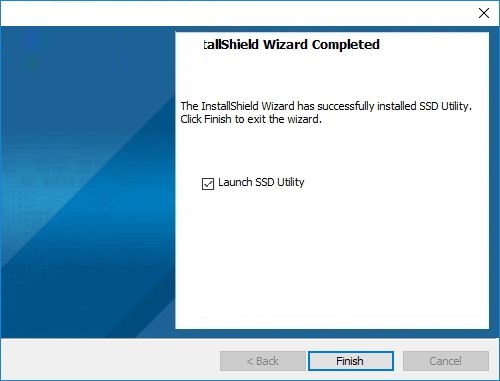The image size is (500, 381).
Task: Click the 'Launch SSD Utility' label text
Action: [x=261, y=182]
